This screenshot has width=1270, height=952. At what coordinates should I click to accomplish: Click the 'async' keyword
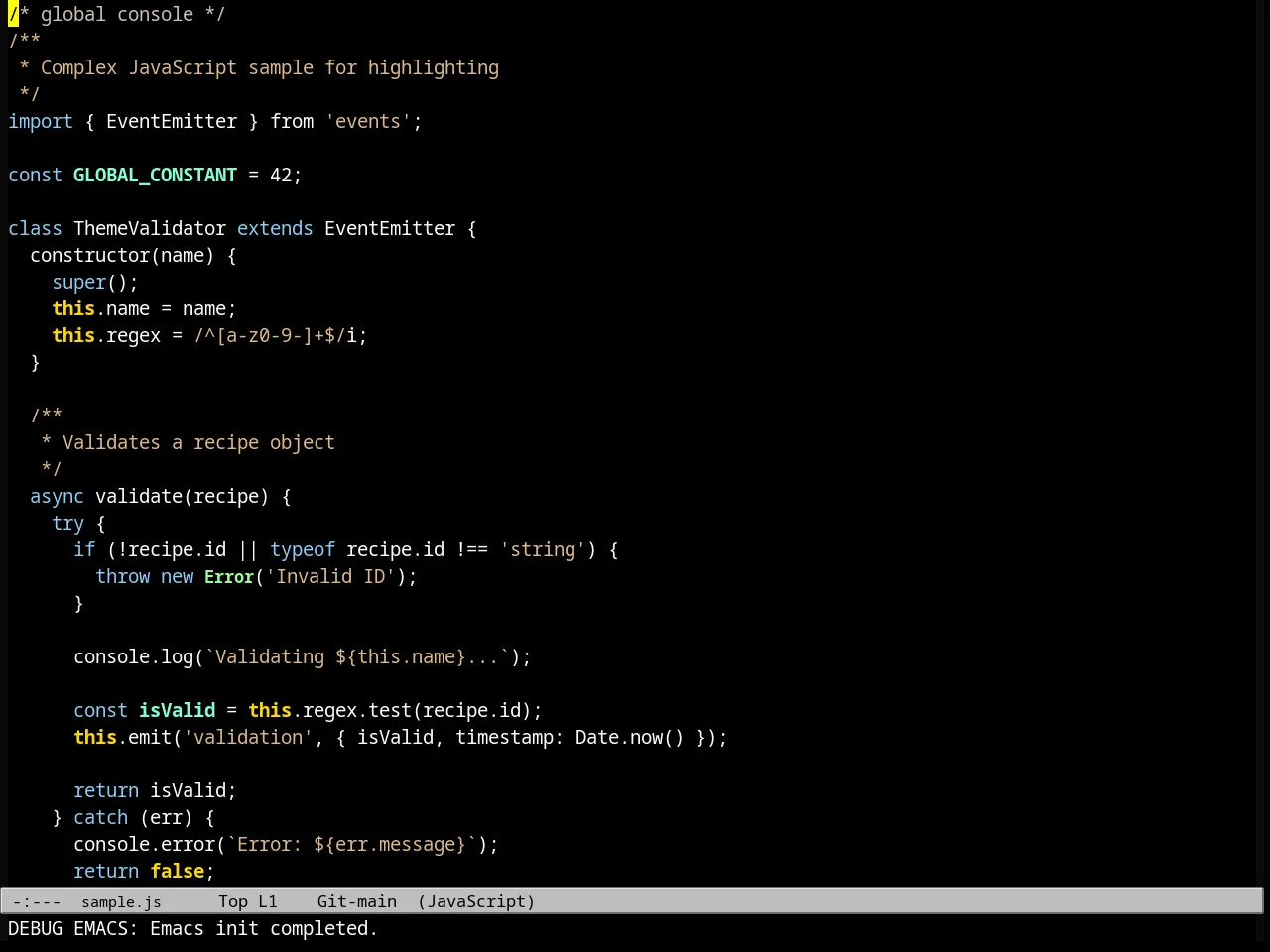click(58, 497)
